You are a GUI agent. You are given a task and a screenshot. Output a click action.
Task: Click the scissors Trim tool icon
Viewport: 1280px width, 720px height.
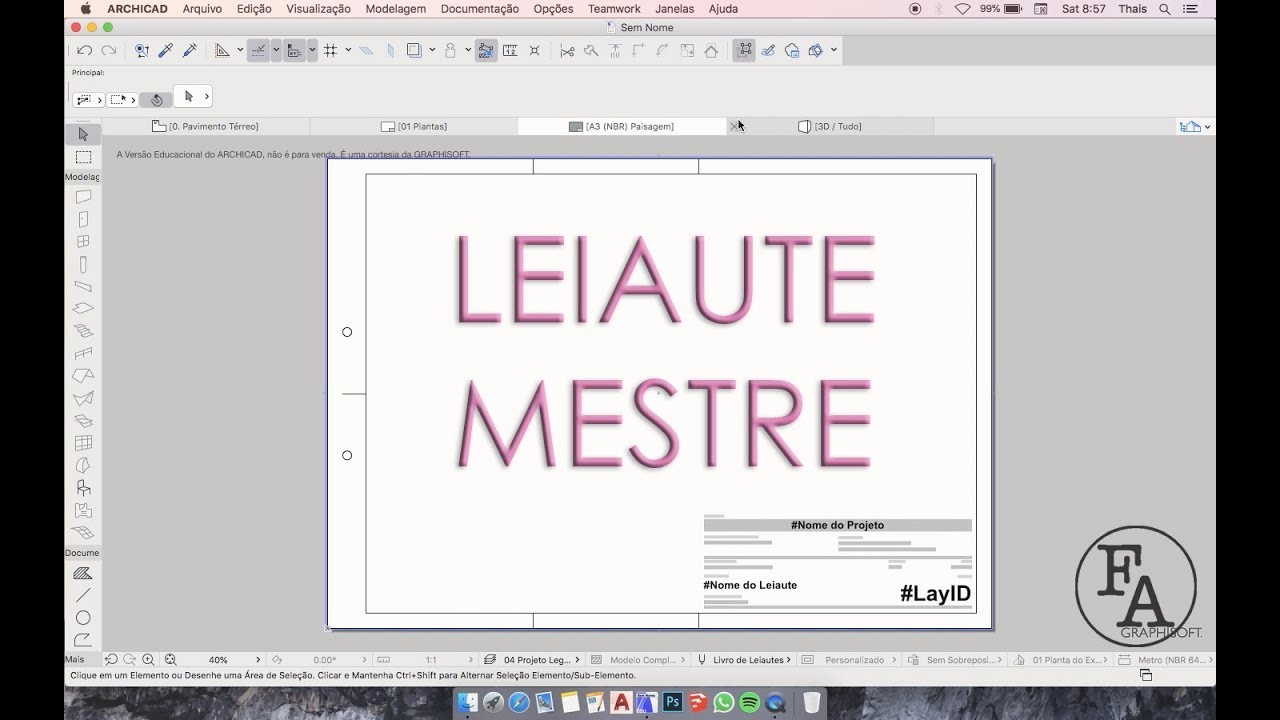[x=567, y=50]
